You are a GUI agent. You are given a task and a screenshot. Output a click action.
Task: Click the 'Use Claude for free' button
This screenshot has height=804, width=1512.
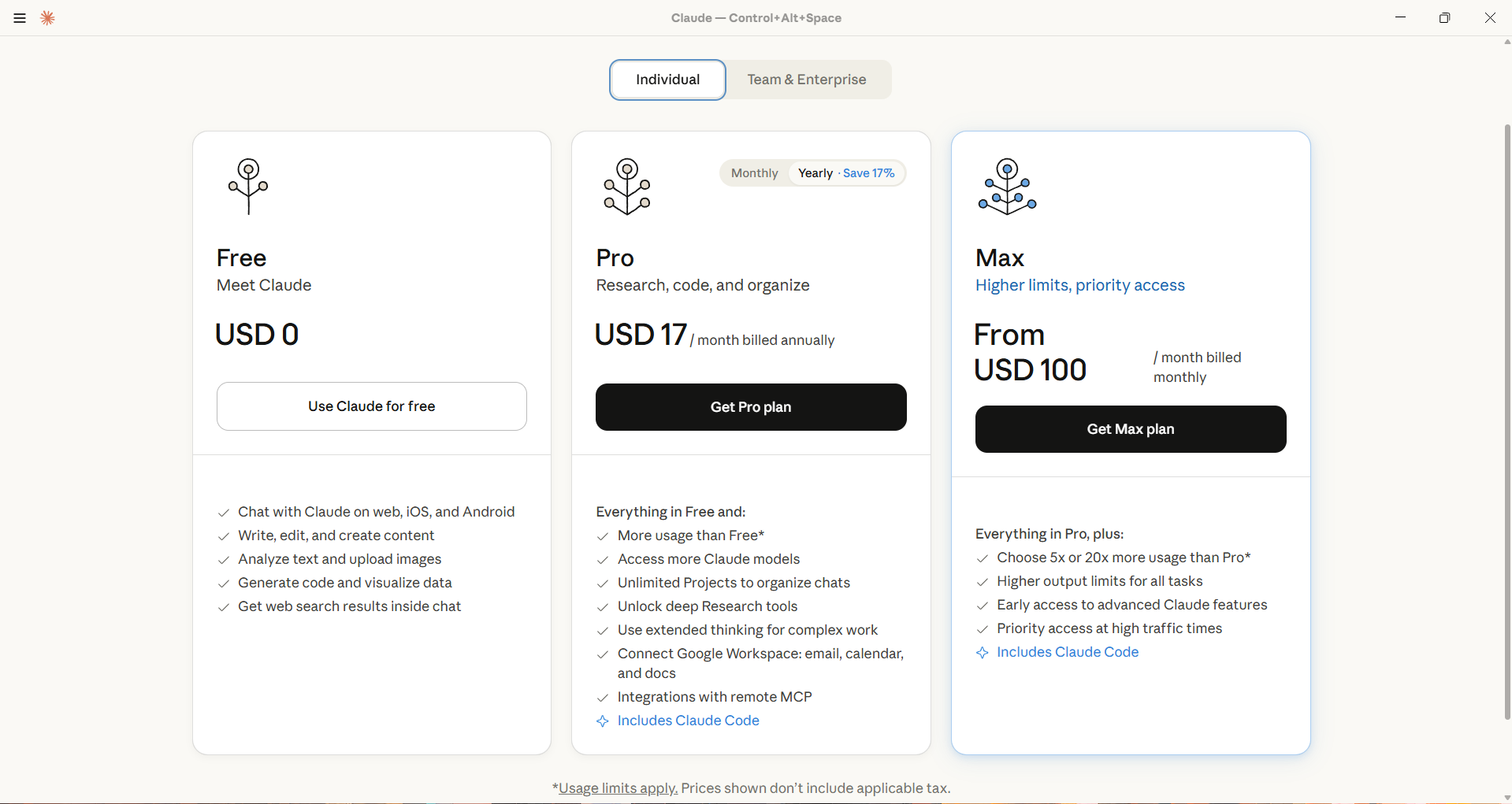pos(372,406)
